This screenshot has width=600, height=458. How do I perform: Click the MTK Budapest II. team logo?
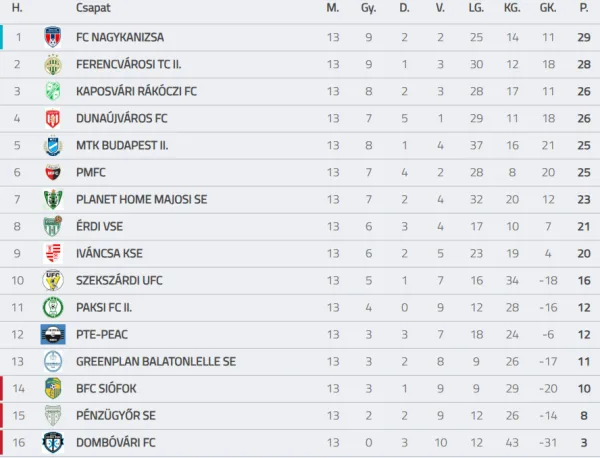click(x=53, y=146)
